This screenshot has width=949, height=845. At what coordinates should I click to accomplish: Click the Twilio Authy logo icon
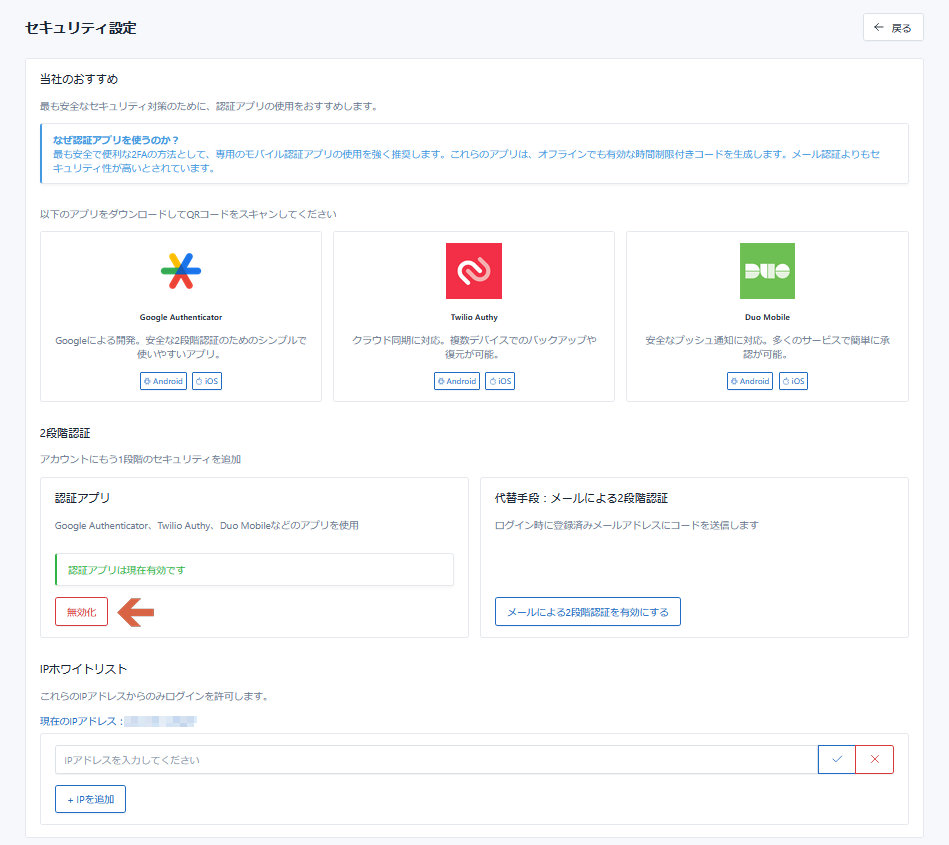[x=473, y=271]
